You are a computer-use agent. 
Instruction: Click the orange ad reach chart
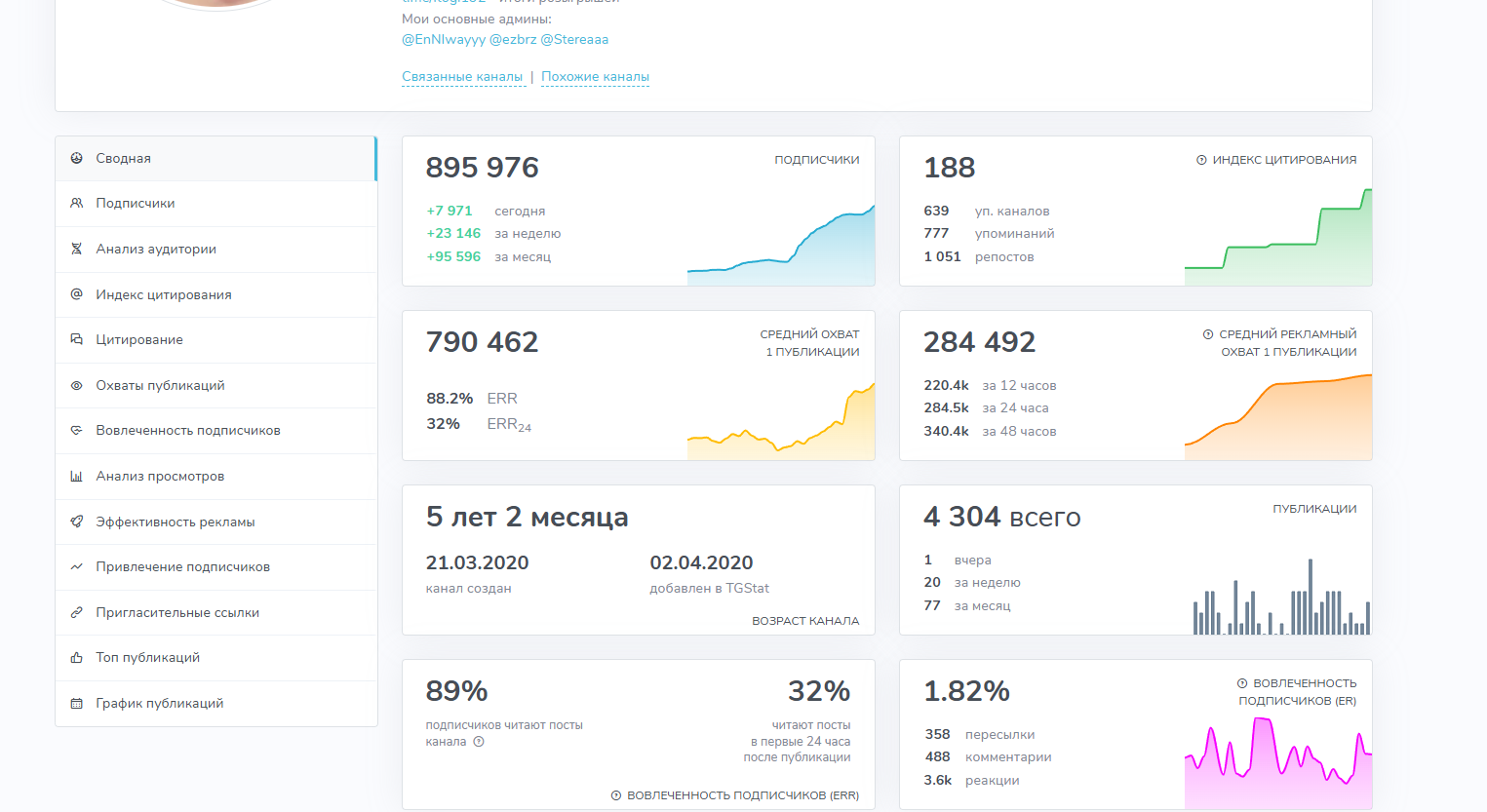(x=1278, y=417)
